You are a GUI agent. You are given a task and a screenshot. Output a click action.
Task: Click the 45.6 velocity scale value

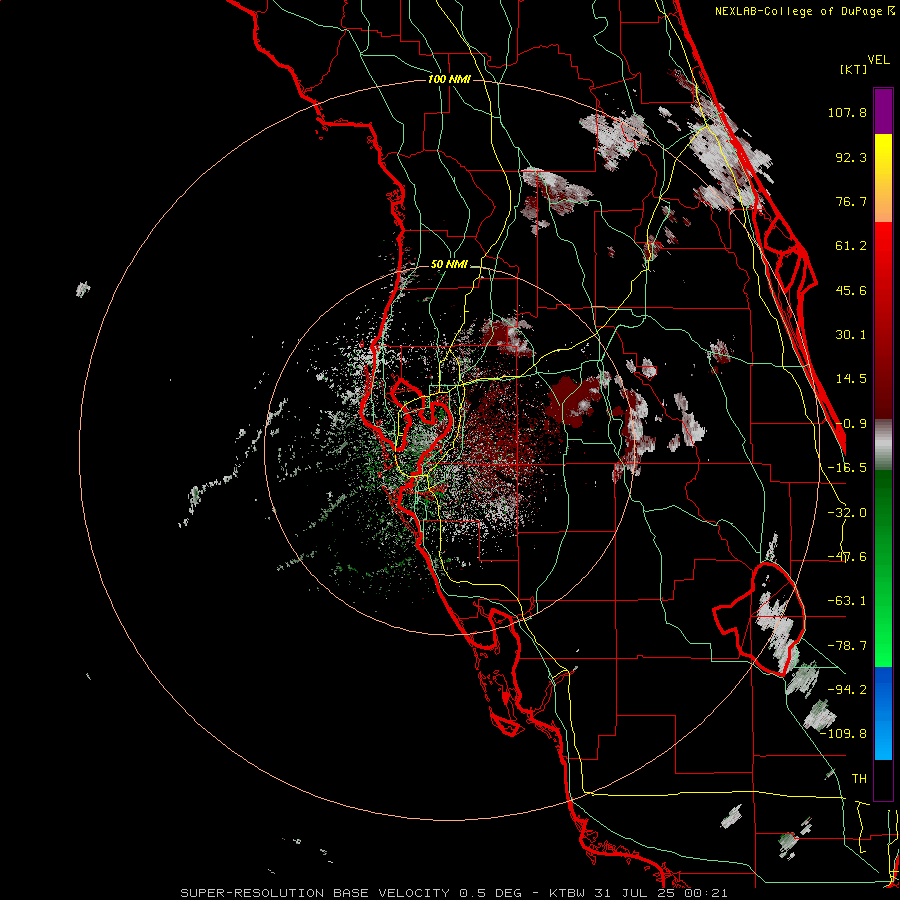(x=851, y=290)
